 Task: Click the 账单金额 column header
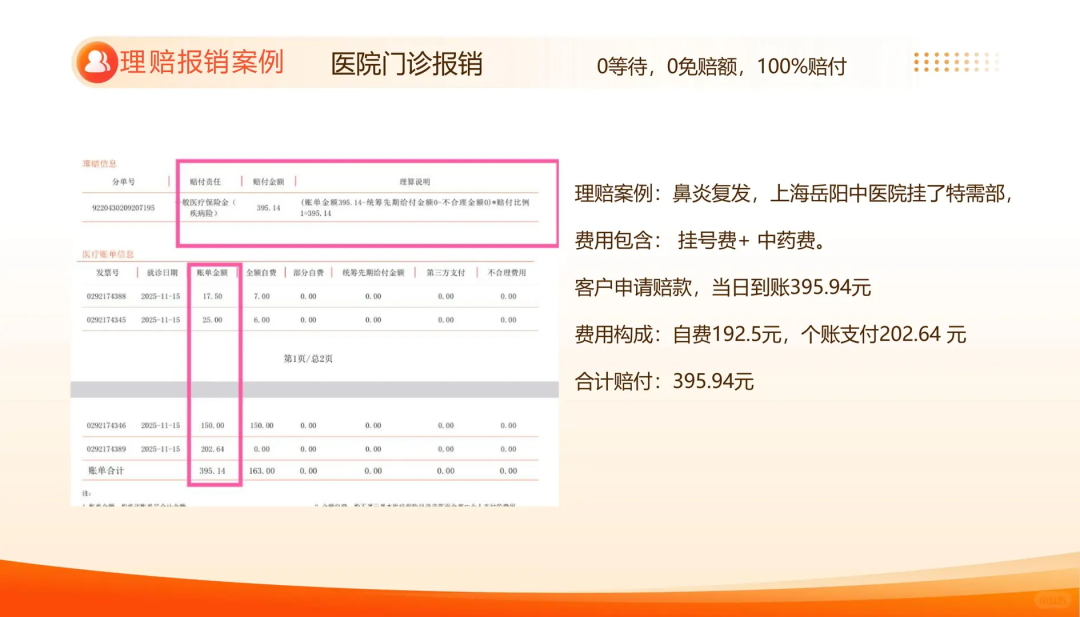(212, 272)
